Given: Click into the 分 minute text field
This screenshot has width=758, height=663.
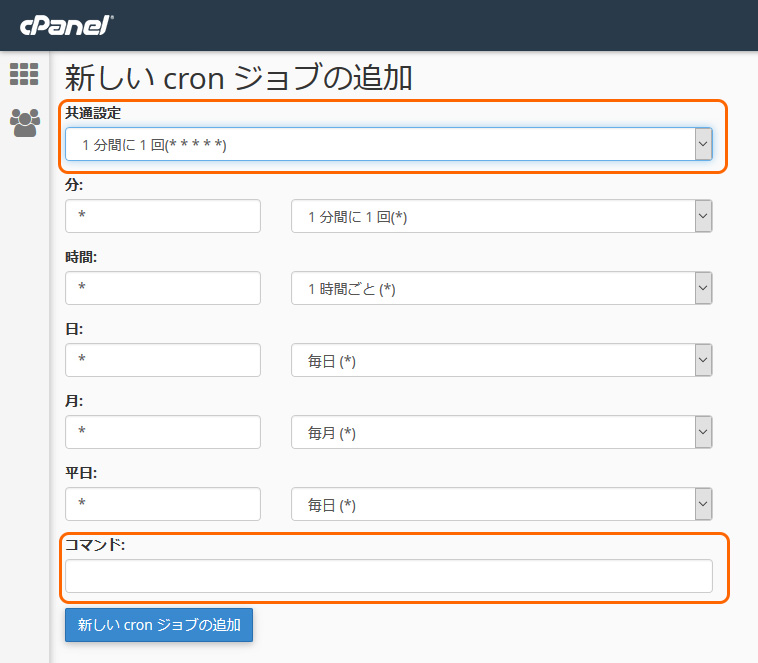Looking at the screenshot, I should pyautogui.click(x=163, y=216).
